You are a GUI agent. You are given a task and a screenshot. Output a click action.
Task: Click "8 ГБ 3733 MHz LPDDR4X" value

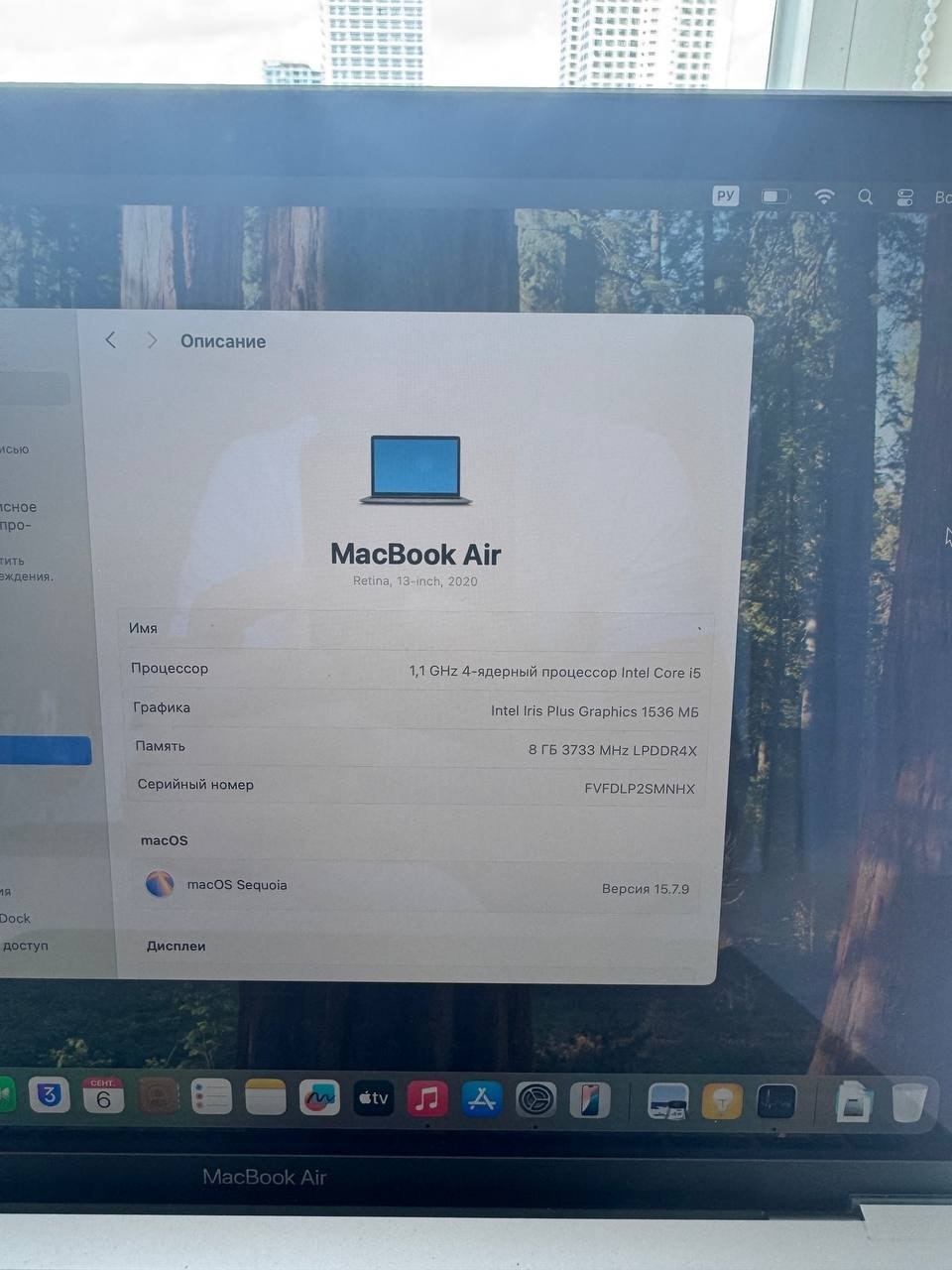click(x=613, y=750)
